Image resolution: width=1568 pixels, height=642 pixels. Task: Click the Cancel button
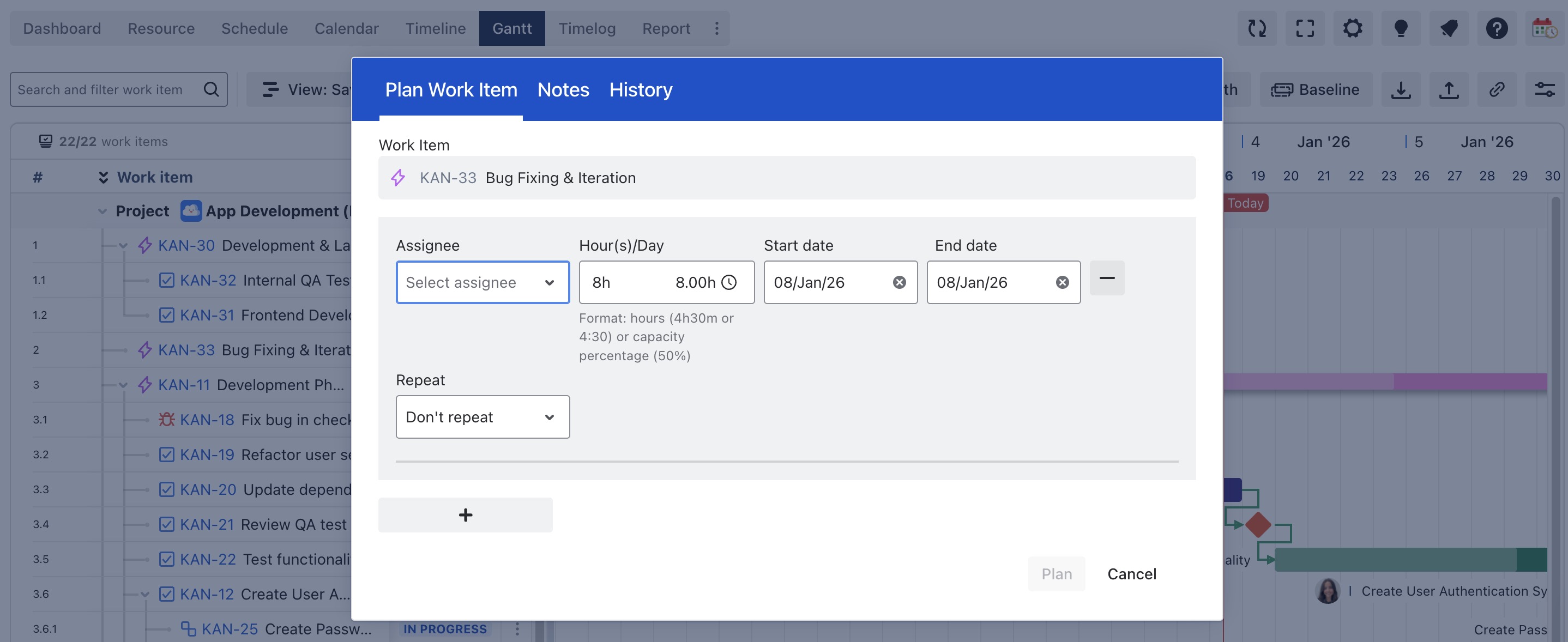(x=1131, y=574)
